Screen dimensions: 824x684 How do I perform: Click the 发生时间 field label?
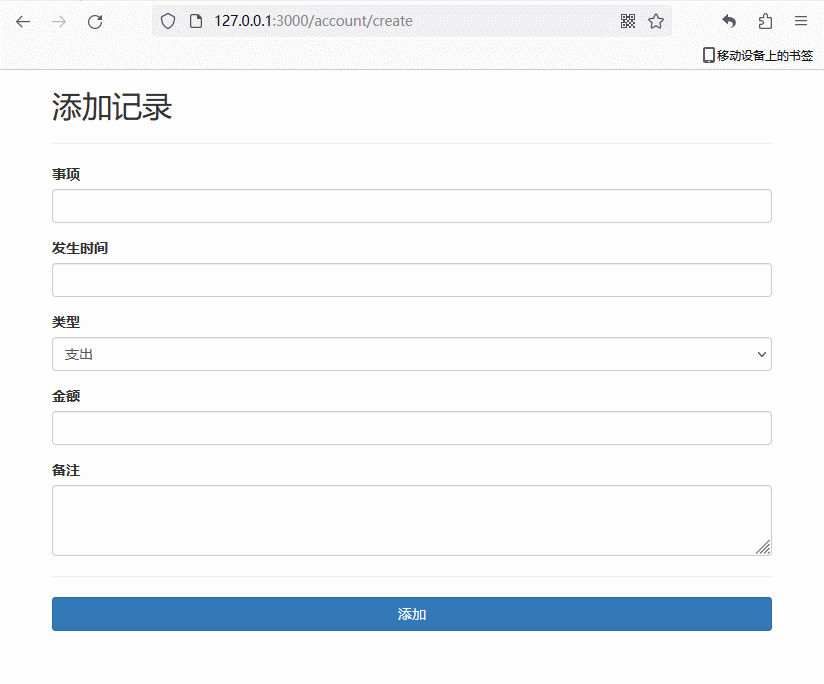coord(80,248)
